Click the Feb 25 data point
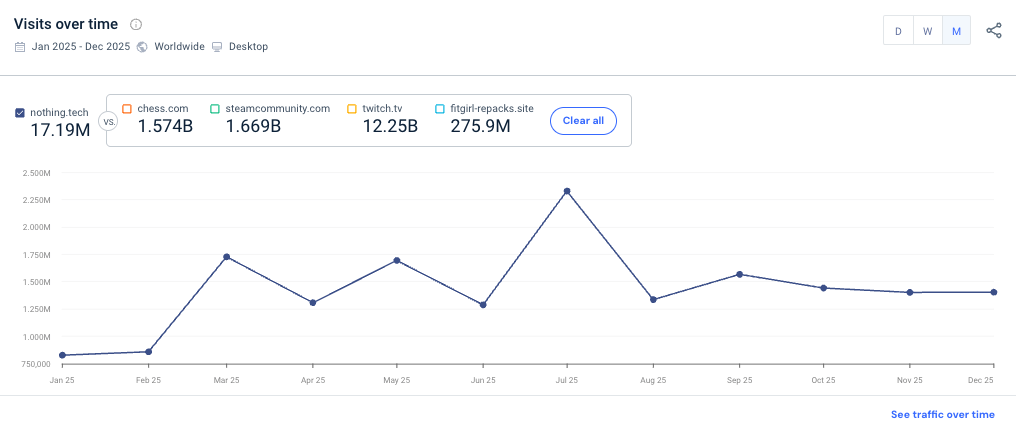The image size is (1016, 430). pyautogui.click(x=148, y=352)
